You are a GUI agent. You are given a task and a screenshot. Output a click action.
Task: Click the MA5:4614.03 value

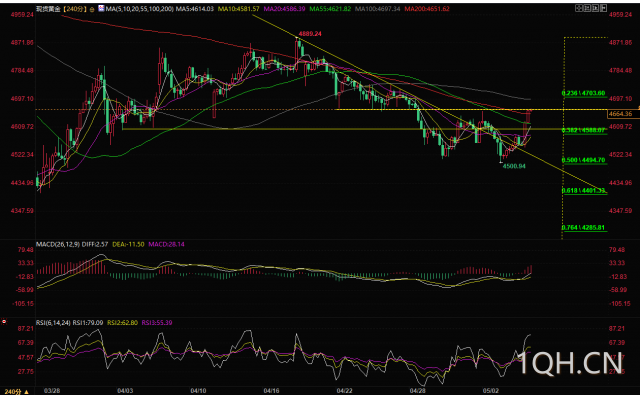point(195,9)
